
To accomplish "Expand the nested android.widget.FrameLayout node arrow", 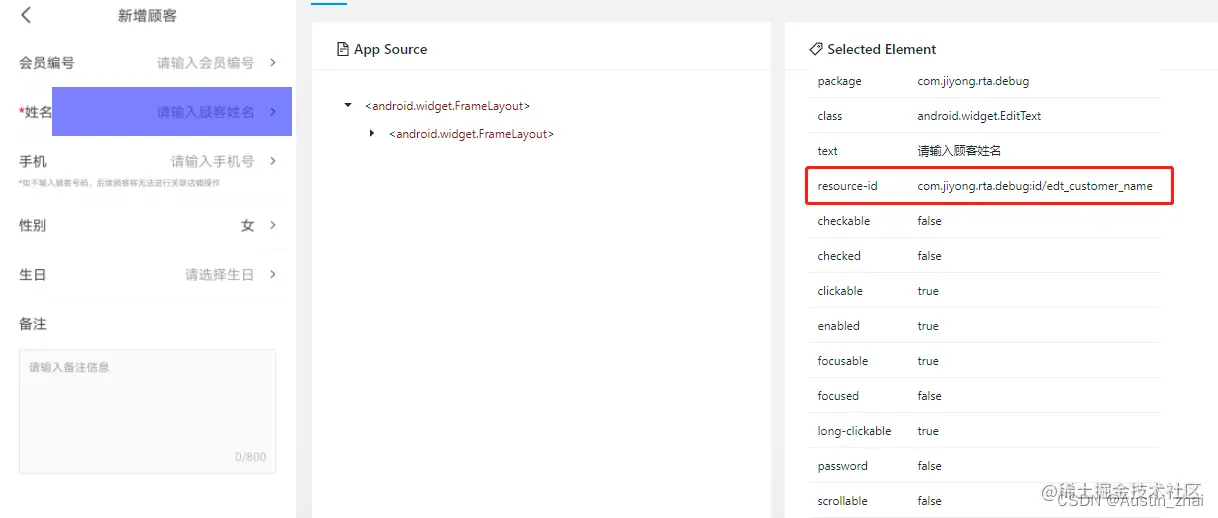I will (372, 133).
